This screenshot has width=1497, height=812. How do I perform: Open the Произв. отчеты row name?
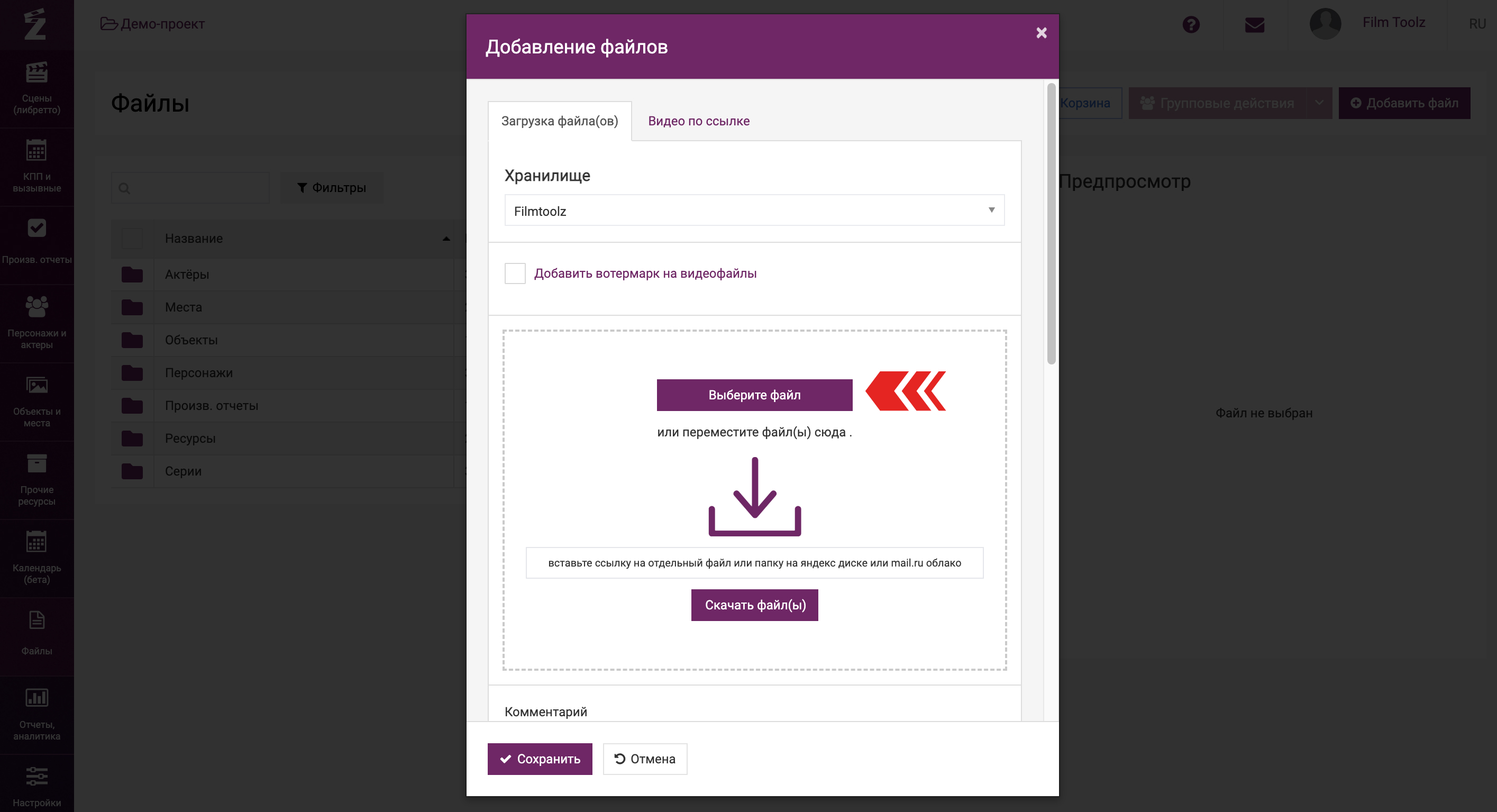(212, 406)
